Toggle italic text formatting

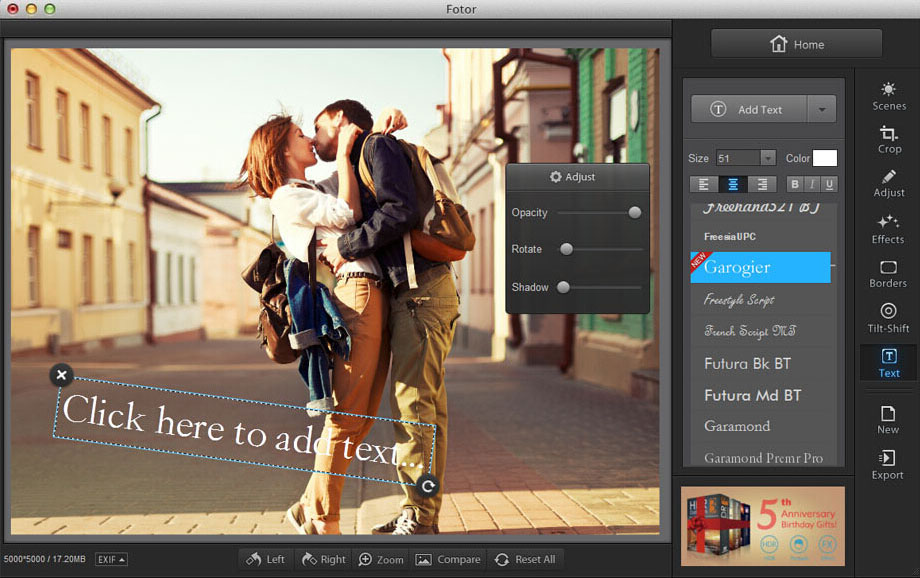click(812, 184)
